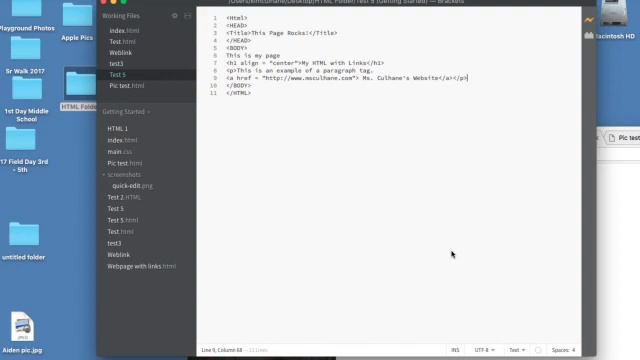Screen dimensions: 640x360
Task: Click the linting status circle indicator
Action: (538, 350)
